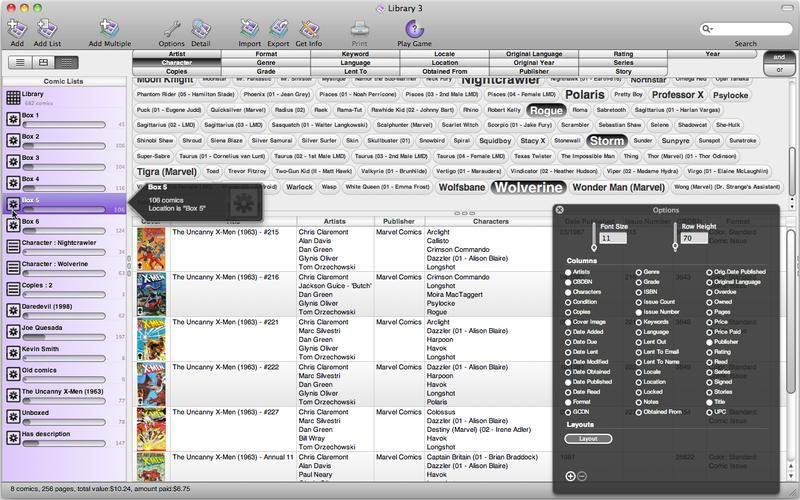Viewport: 800px width, 500px height.
Task: Enable the Price column in Options
Action: (x=710, y=322)
